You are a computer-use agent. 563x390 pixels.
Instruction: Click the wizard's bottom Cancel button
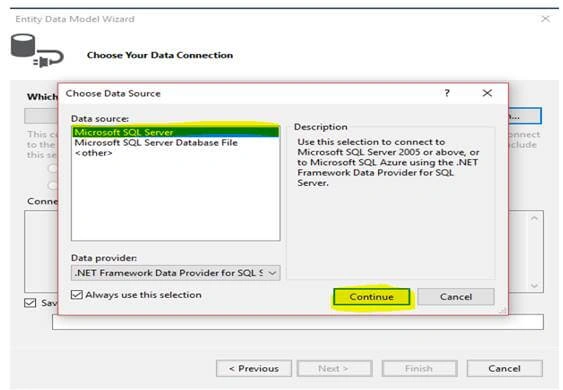pyautogui.click(x=504, y=369)
